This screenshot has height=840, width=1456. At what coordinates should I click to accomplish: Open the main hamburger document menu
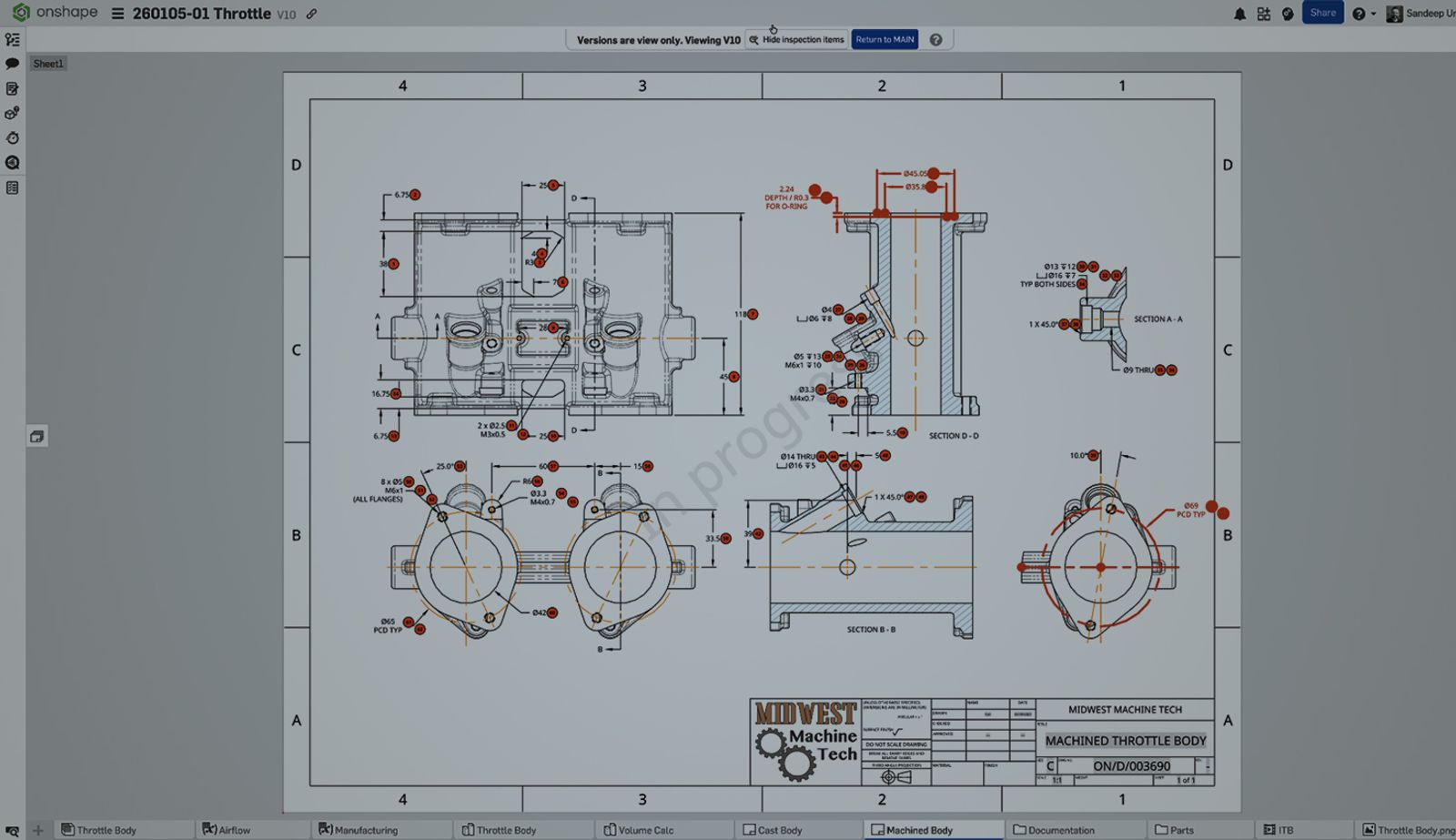117,14
